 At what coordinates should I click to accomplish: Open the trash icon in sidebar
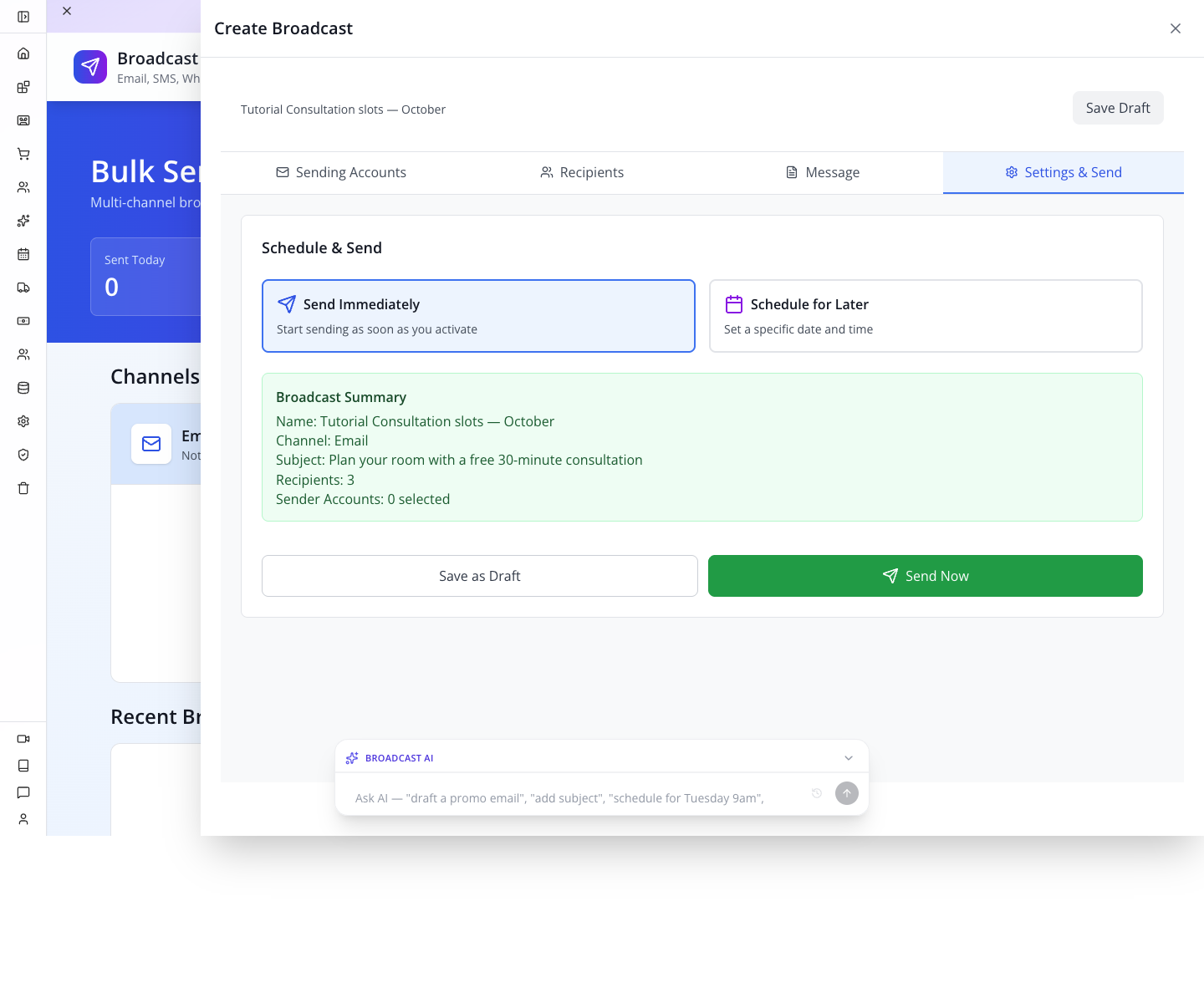click(x=23, y=488)
